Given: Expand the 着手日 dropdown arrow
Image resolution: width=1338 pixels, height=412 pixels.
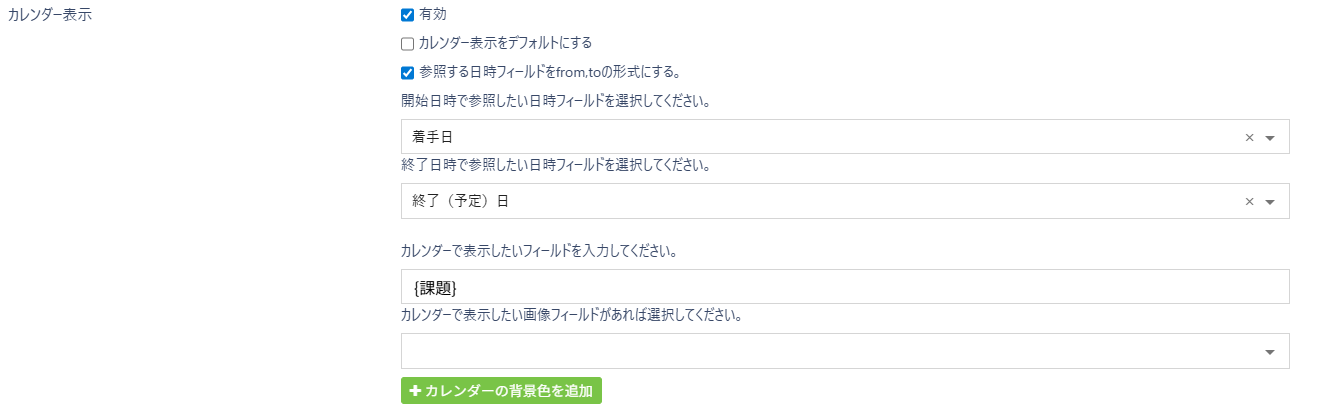Looking at the screenshot, I should [x=1270, y=138].
